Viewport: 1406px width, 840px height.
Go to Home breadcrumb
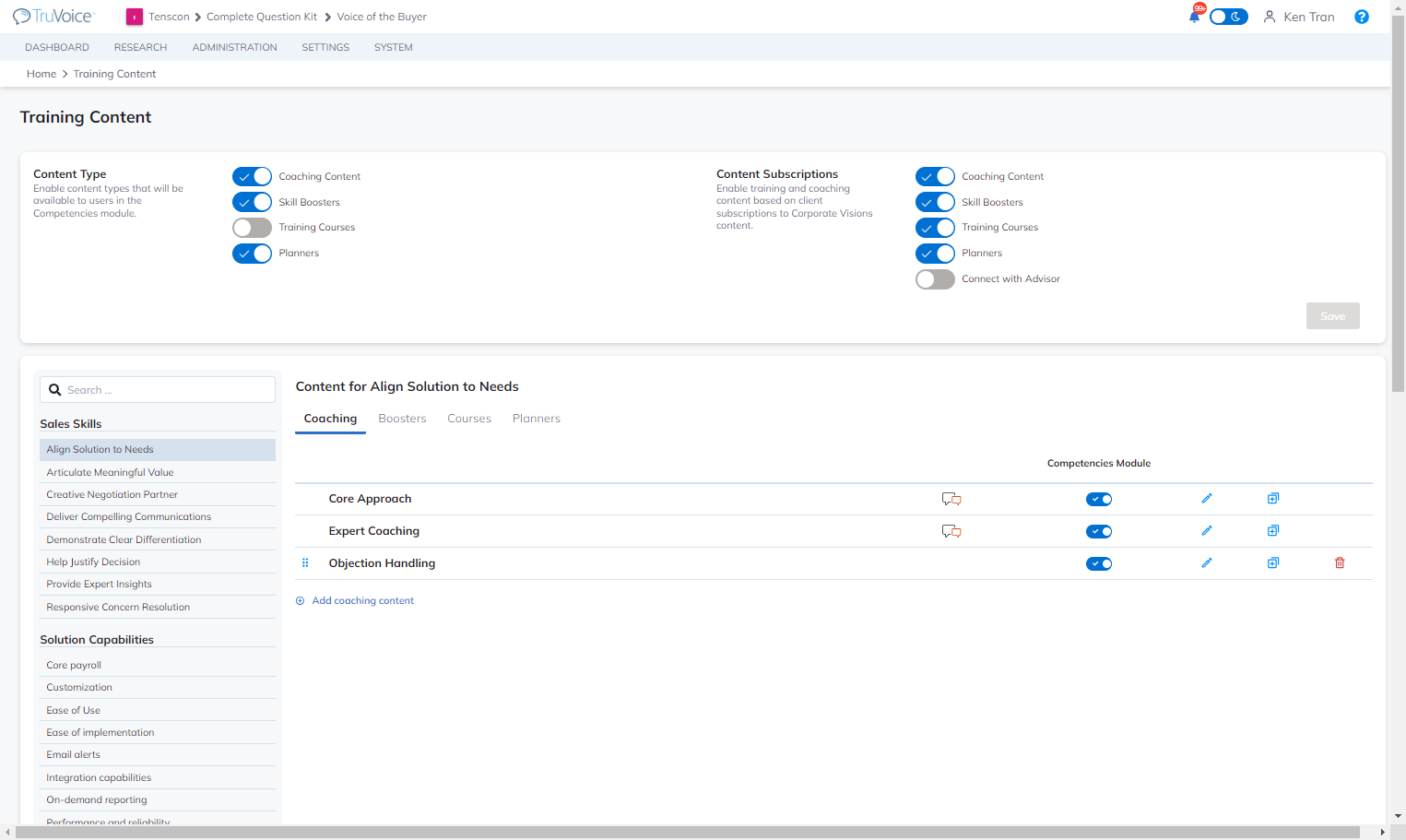coord(41,74)
